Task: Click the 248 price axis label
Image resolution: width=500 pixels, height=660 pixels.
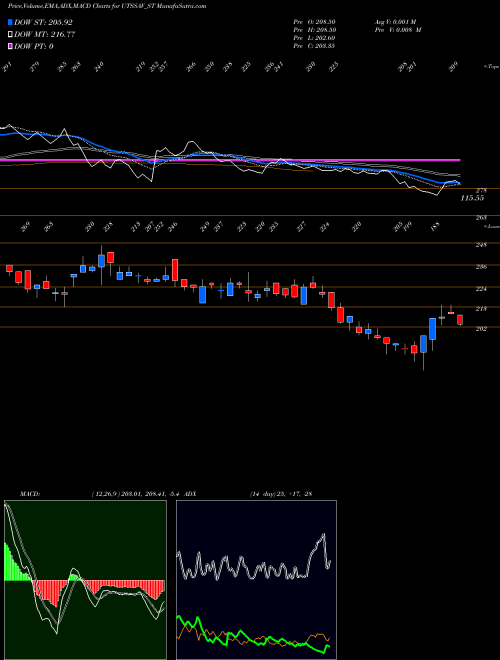Action: pos(482,245)
